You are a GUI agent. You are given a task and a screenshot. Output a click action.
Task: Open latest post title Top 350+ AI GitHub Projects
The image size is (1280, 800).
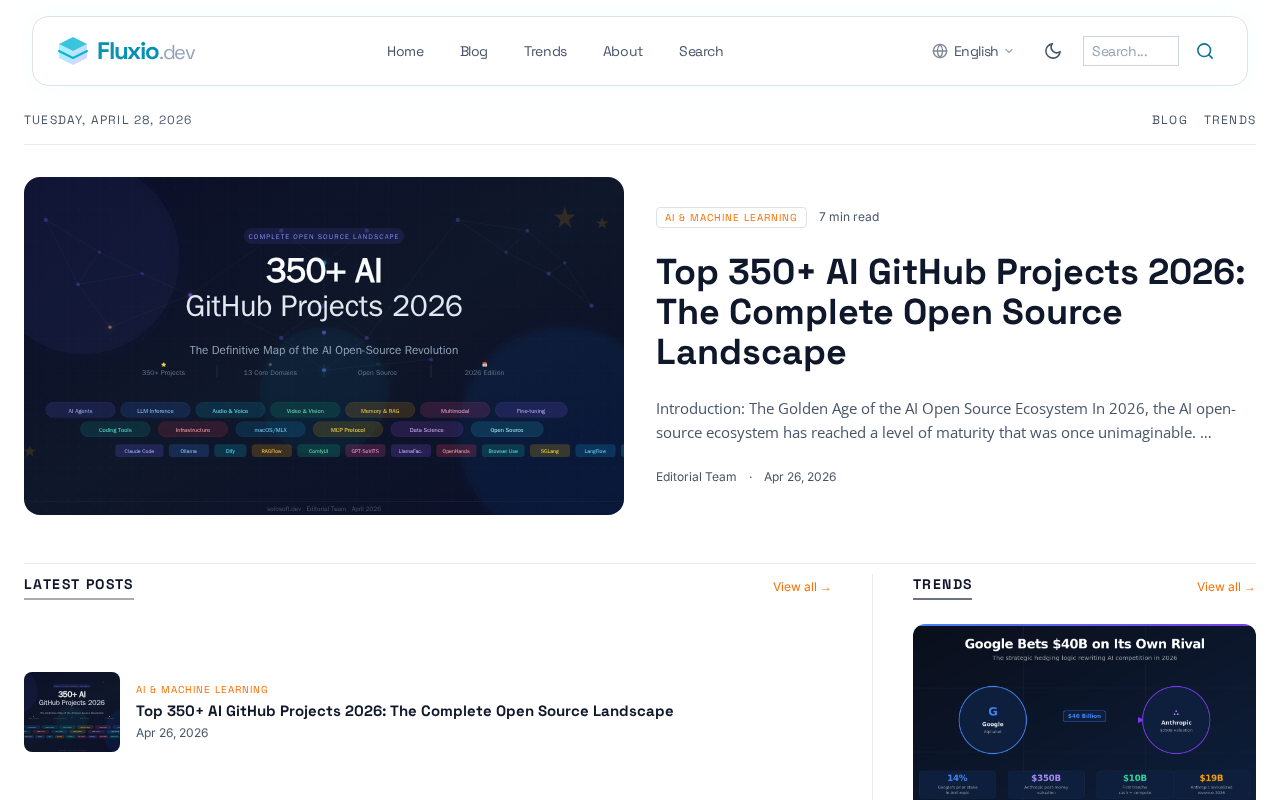[x=405, y=711]
